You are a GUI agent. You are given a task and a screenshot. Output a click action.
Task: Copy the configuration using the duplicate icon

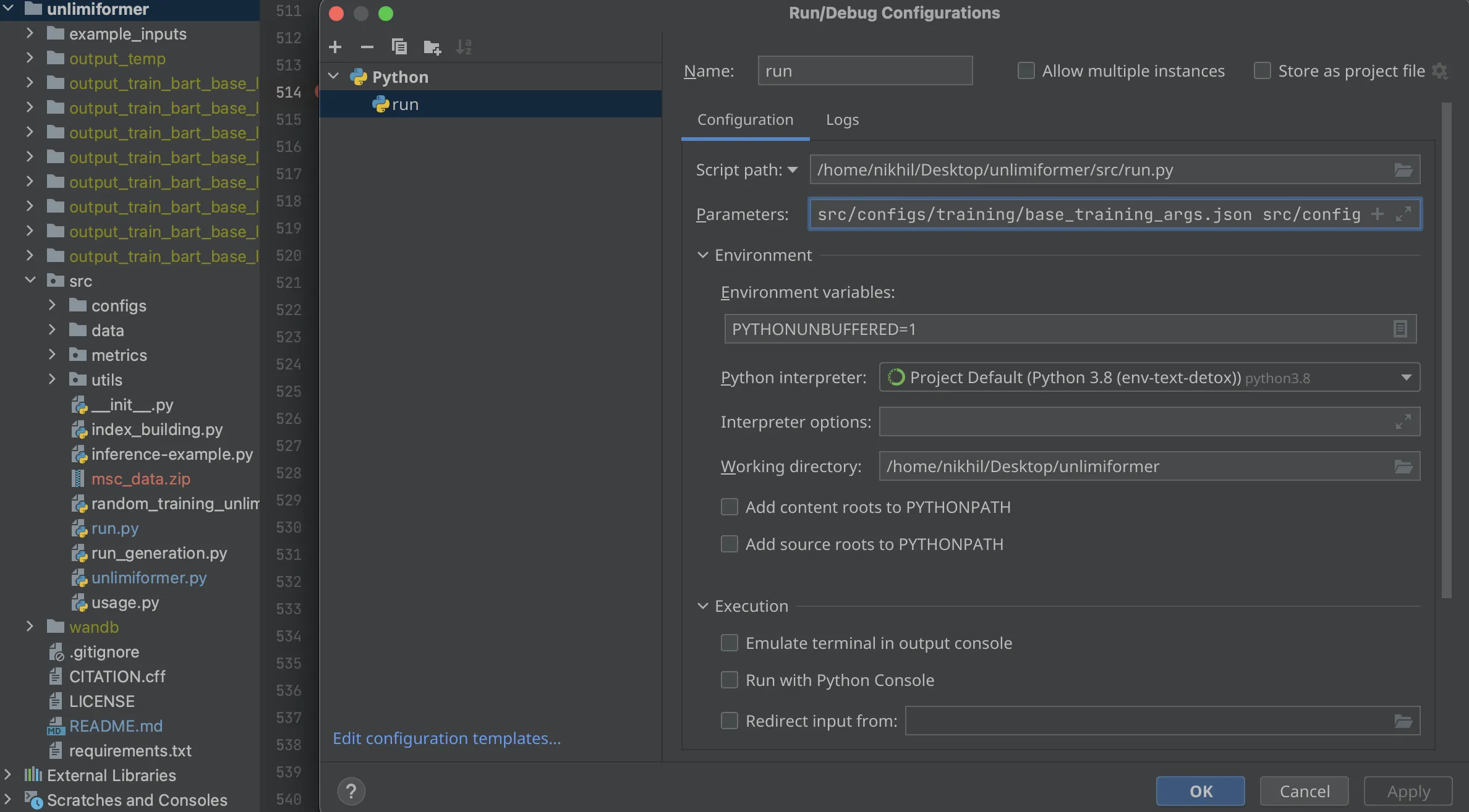click(399, 47)
